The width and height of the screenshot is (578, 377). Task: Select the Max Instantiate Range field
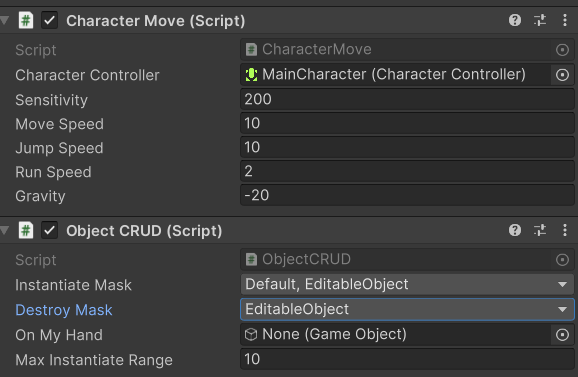click(x=407, y=359)
